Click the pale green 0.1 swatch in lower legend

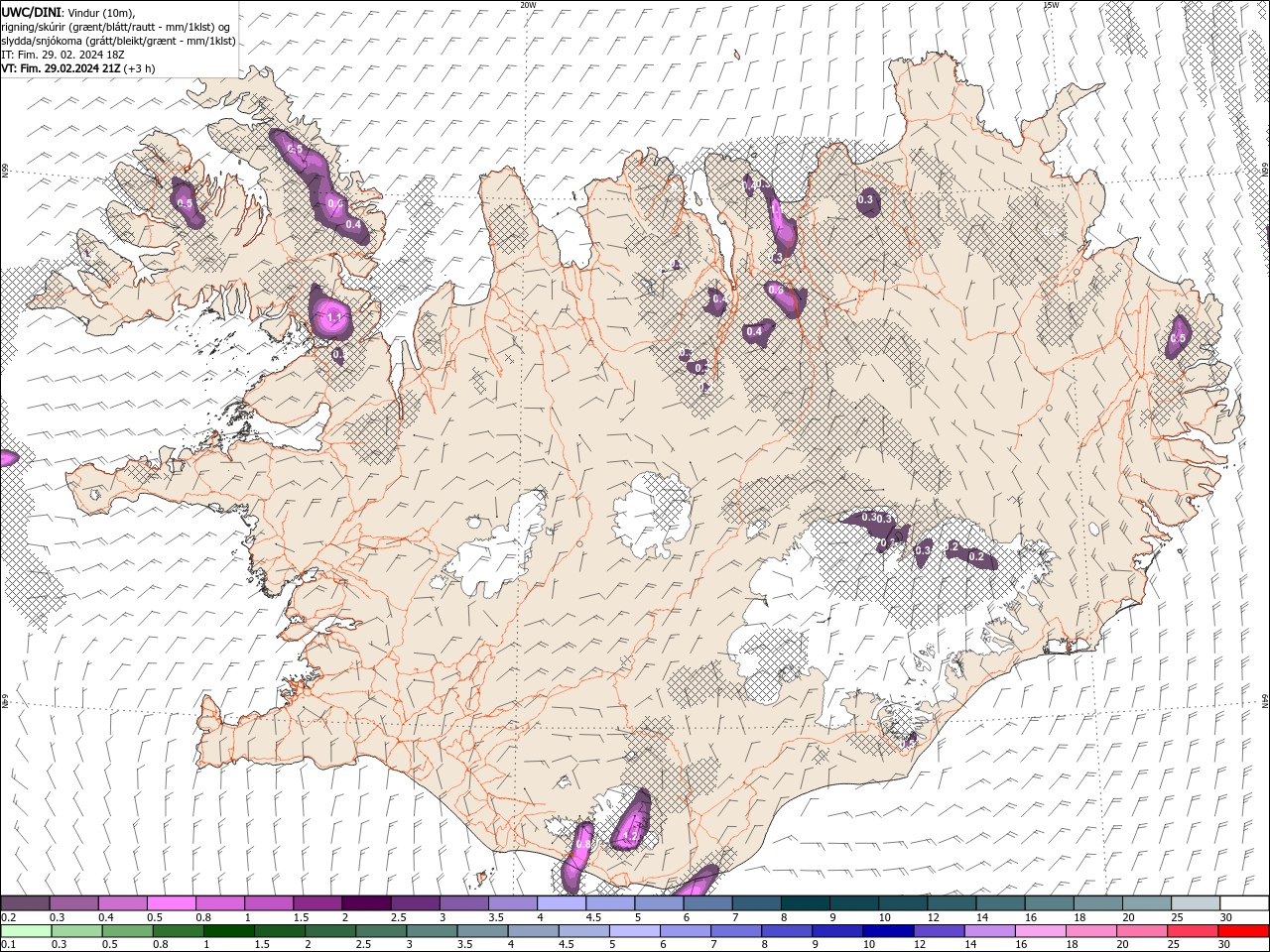pyautogui.click(x=26, y=931)
